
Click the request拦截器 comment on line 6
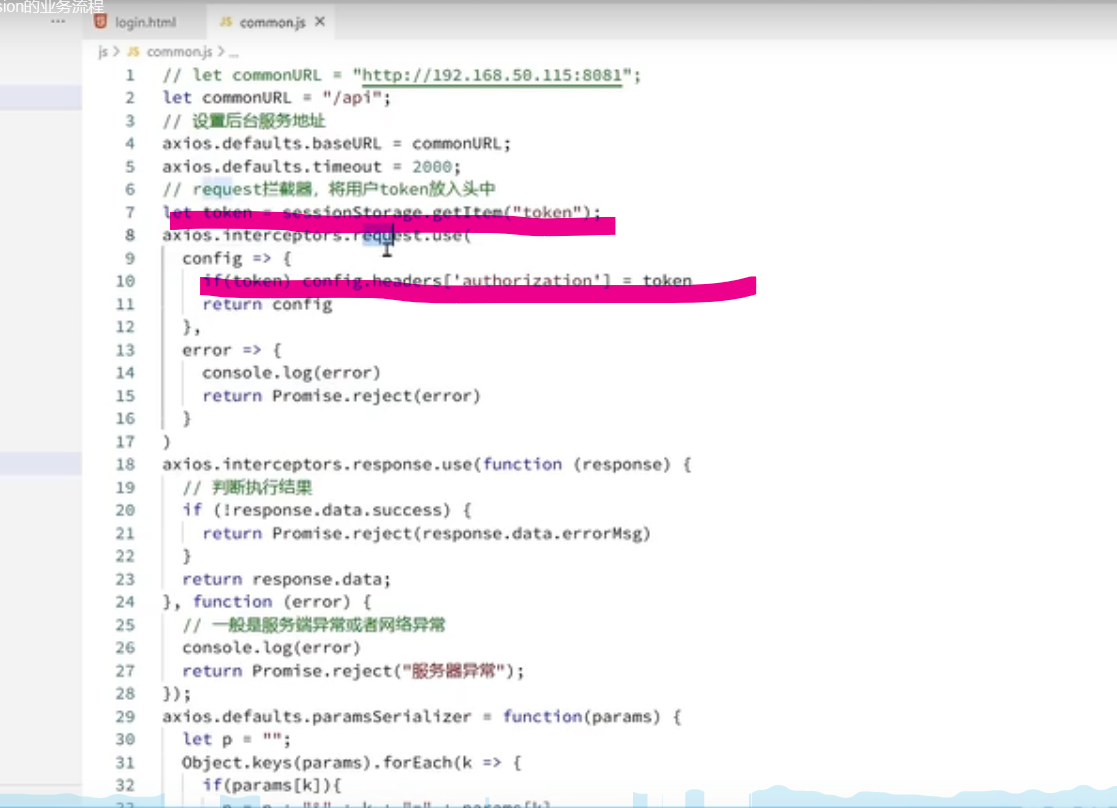click(328, 190)
